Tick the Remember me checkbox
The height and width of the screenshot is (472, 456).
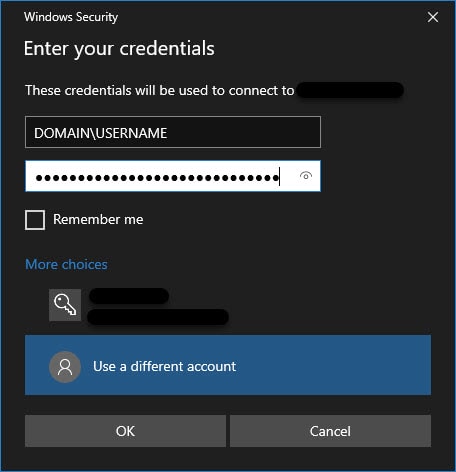35,220
